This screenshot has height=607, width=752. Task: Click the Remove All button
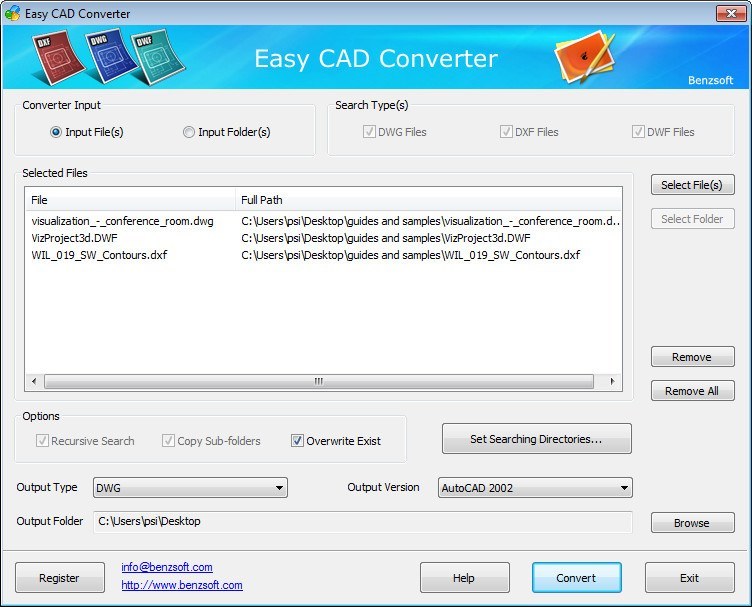tap(693, 391)
